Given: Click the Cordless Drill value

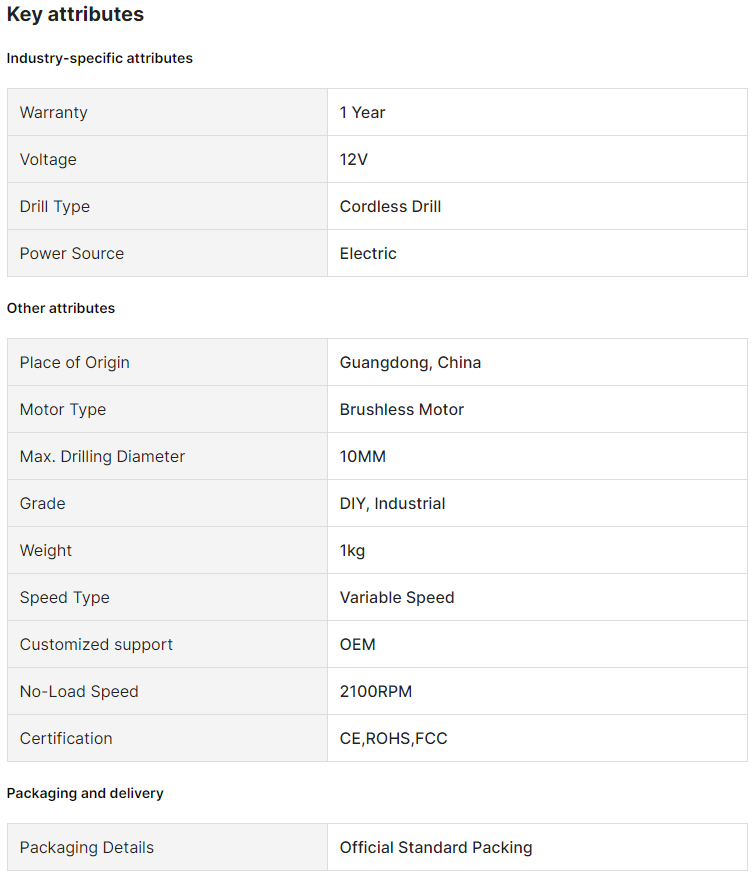Looking at the screenshot, I should pos(390,206).
